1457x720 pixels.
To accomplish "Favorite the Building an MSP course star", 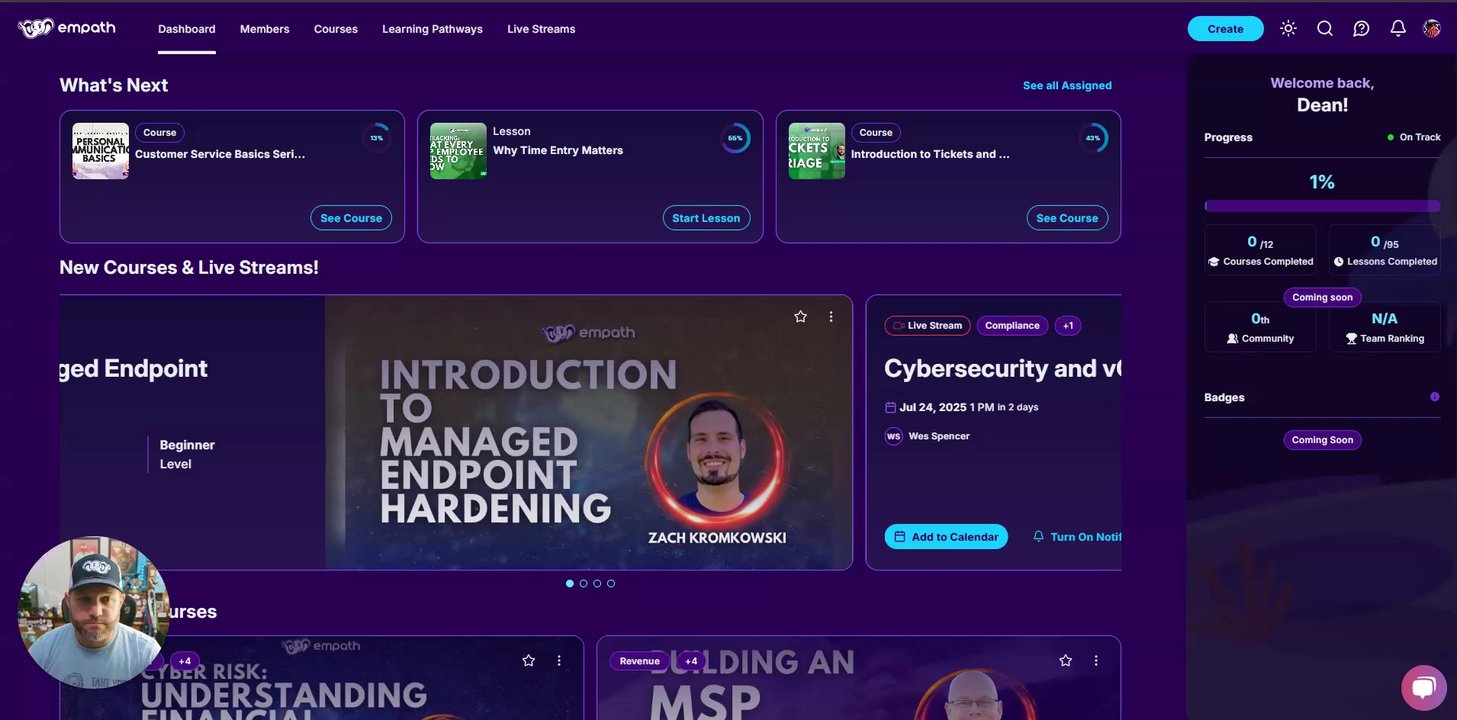I will (1065, 661).
